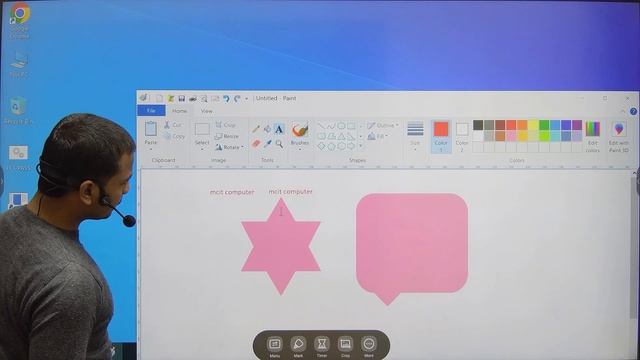640x360 pixels.
Task: Open Paint Help via the question mark icon
Action: tap(633, 111)
